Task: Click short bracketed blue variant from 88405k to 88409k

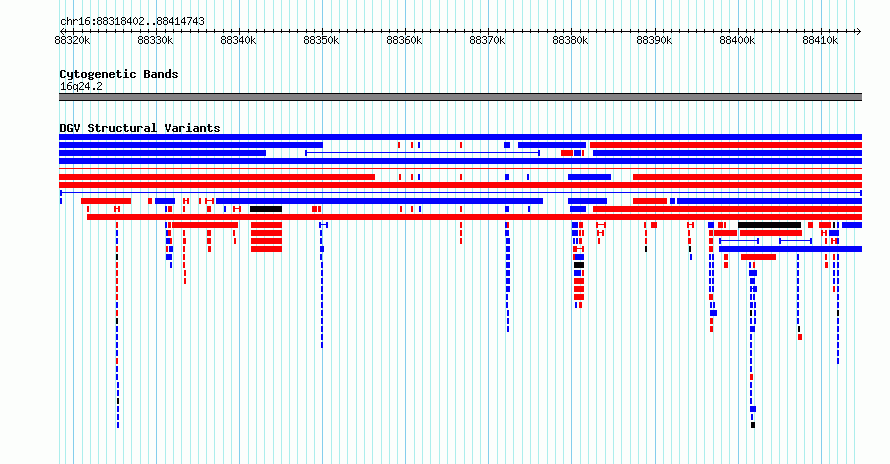Action: 795,241
